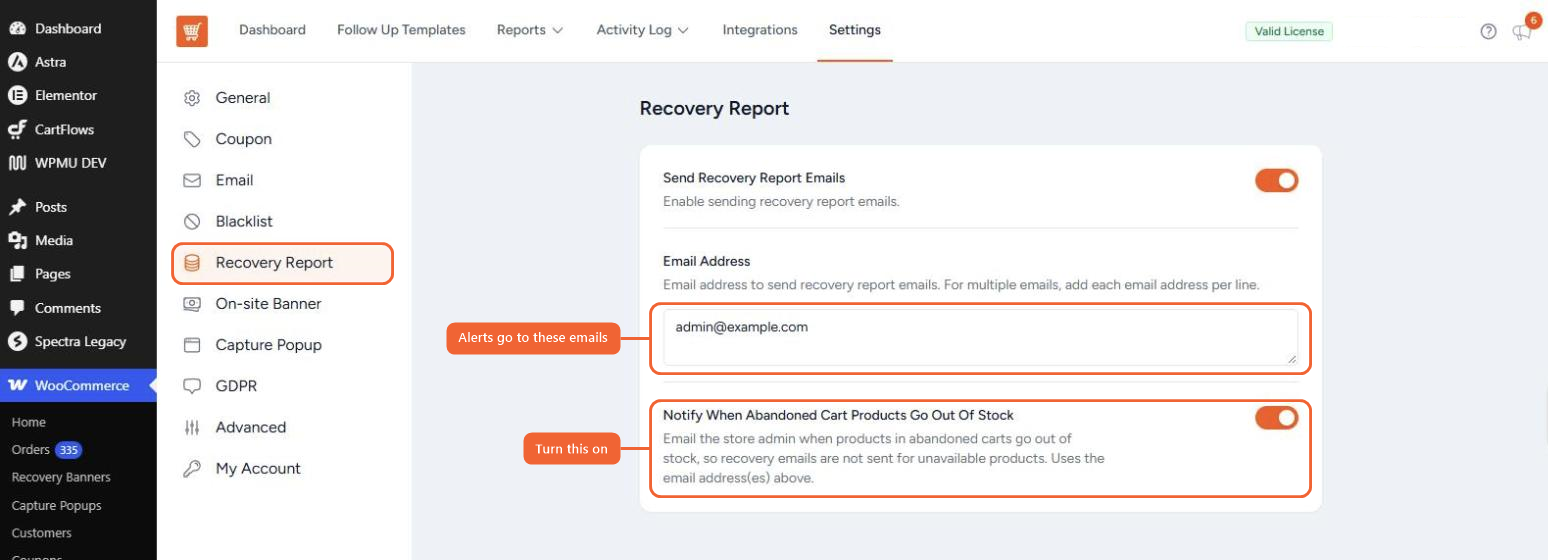The image size is (1548, 560).
Task: Click the Recovery Report page heading
Action: click(714, 108)
